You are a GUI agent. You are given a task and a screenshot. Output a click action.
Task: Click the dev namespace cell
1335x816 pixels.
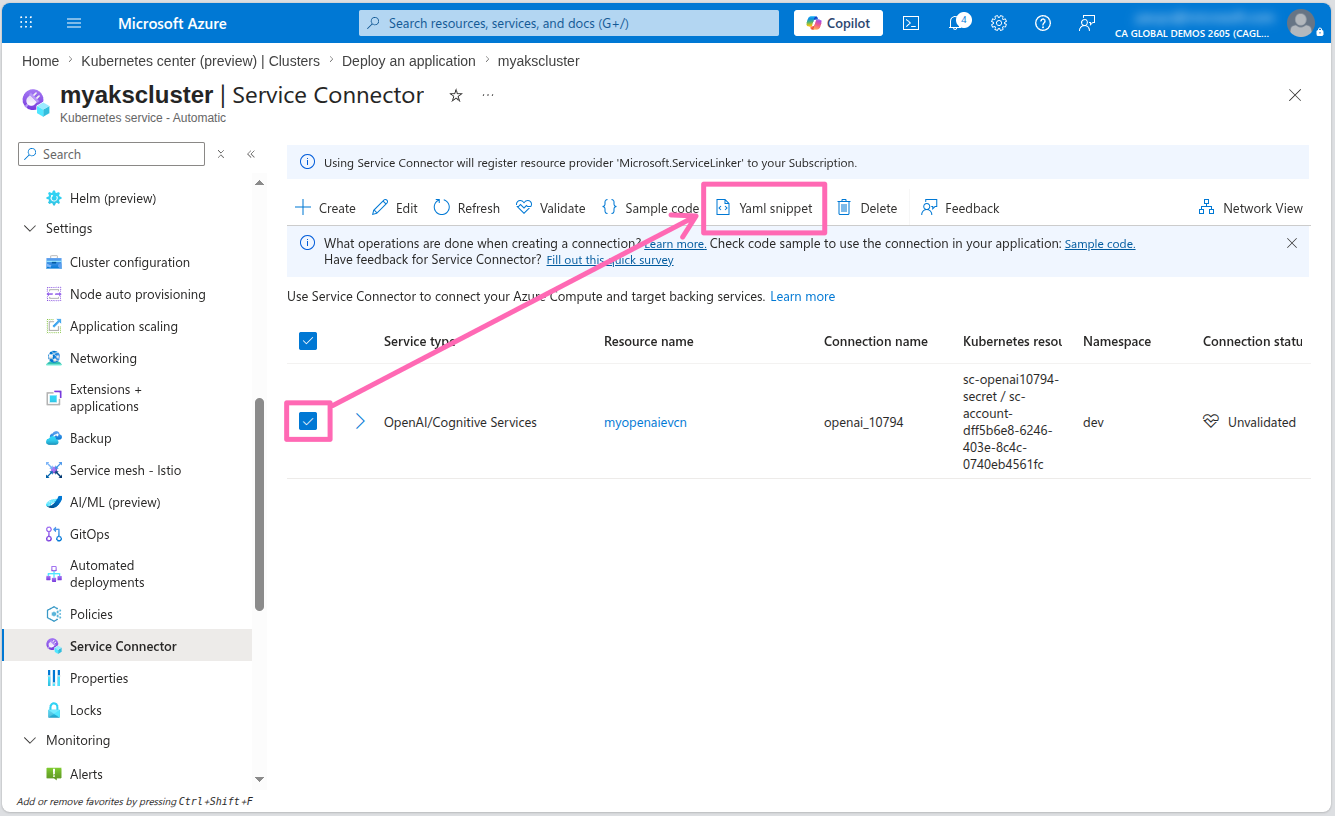[x=1093, y=422]
